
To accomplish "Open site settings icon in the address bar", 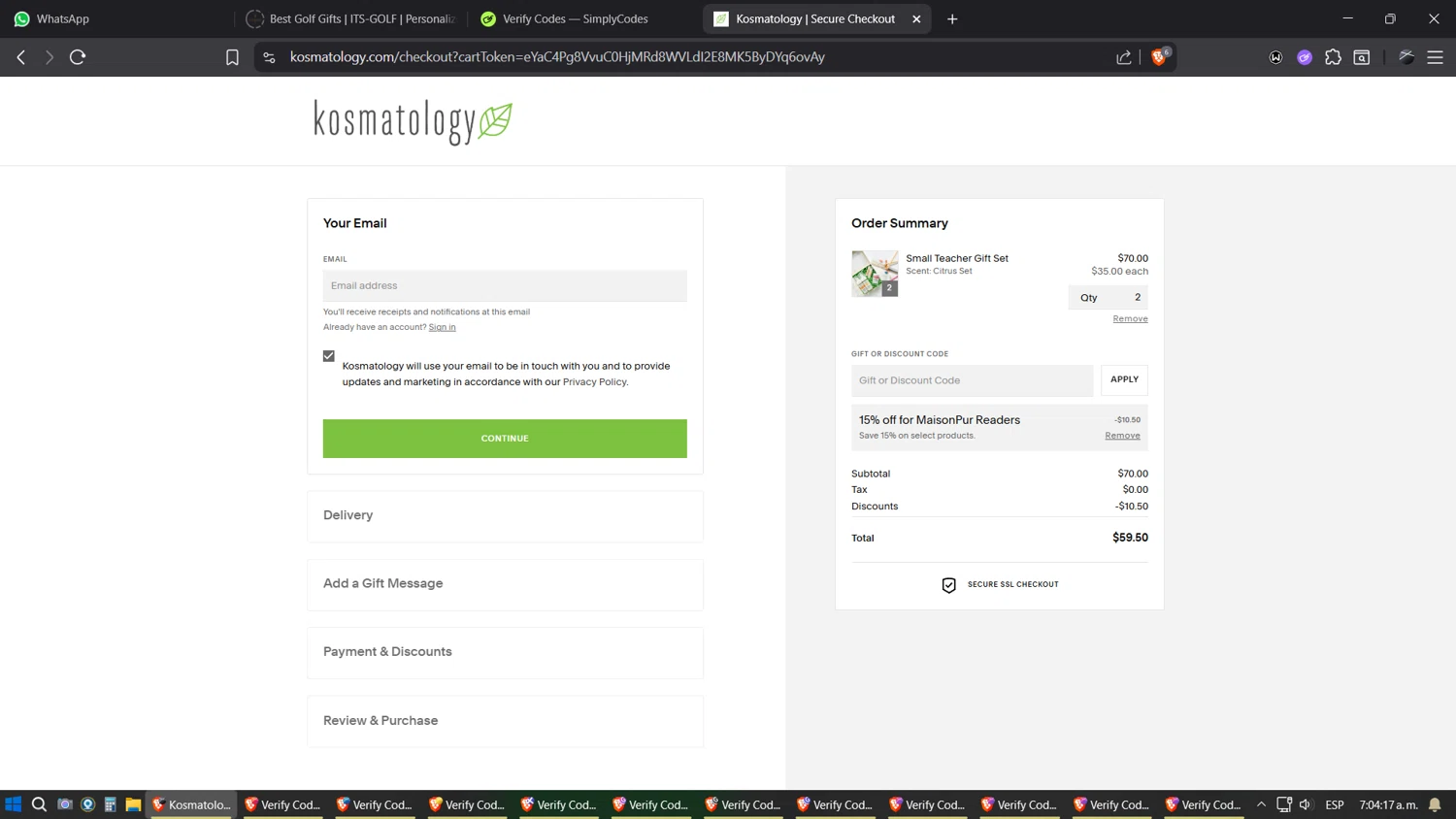I will tap(270, 57).
